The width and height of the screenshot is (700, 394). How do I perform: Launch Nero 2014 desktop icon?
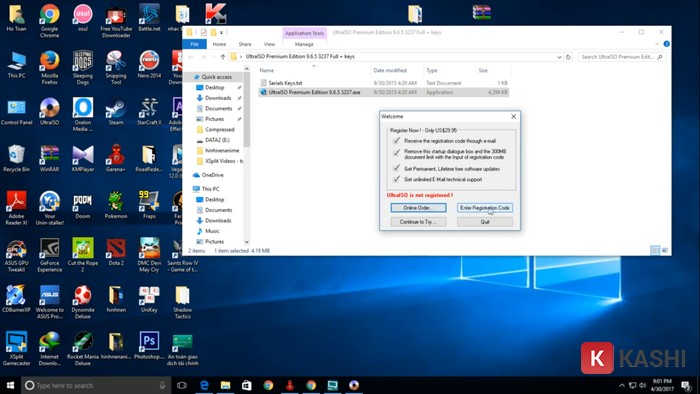[x=149, y=65]
